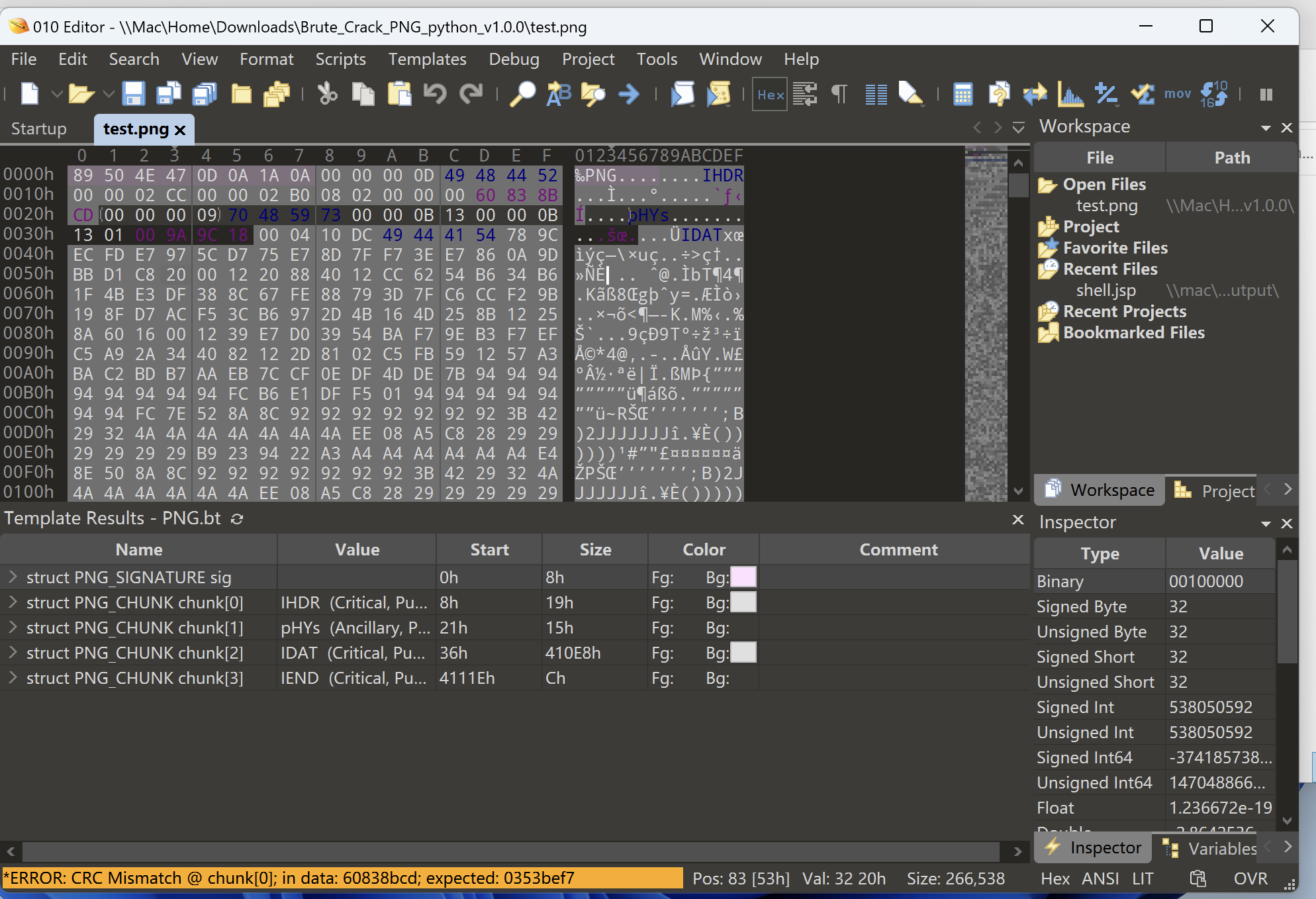Viewport: 1316px width, 899px height.
Task: Toggle the Hex edit mode button
Action: pos(770,94)
